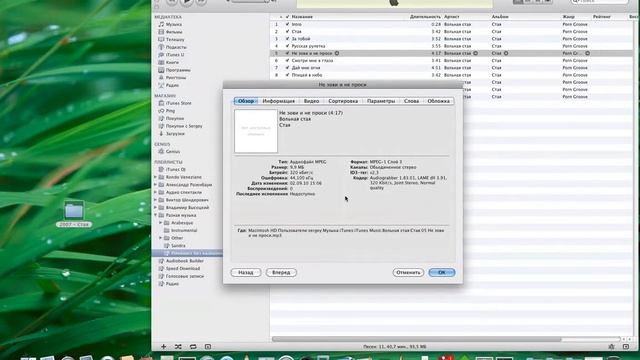Open the Рингтоны library item
This screenshot has height=360, width=640.
(176, 78)
